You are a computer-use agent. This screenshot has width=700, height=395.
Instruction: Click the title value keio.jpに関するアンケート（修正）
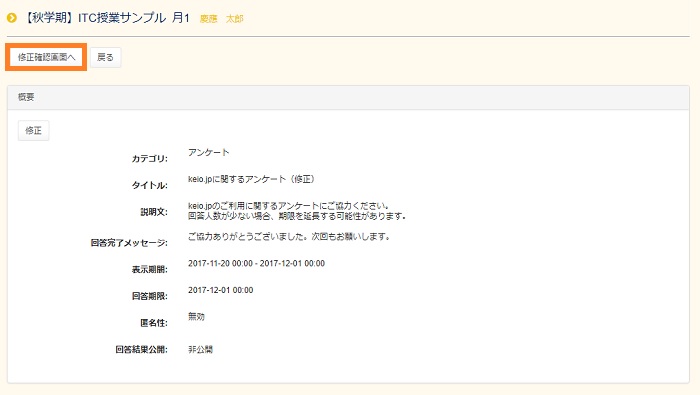point(252,179)
